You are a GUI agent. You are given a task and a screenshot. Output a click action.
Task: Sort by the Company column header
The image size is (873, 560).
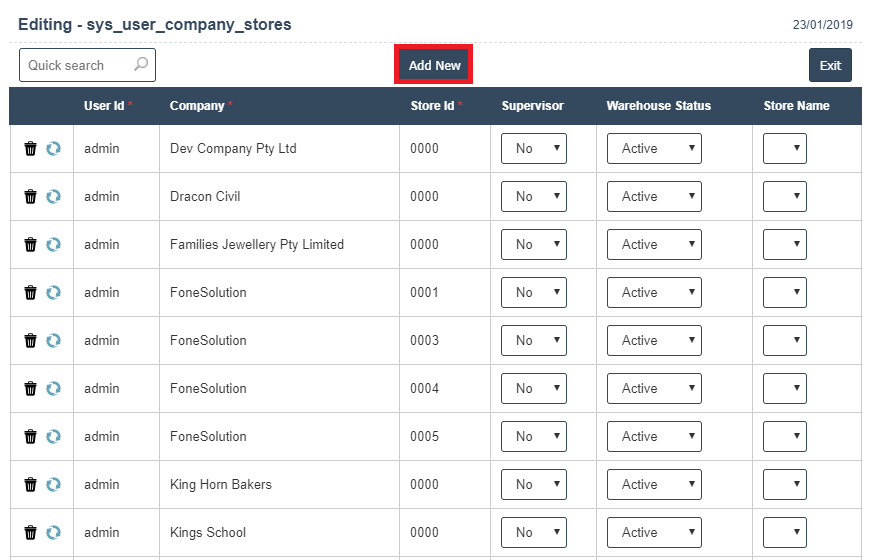(197, 106)
